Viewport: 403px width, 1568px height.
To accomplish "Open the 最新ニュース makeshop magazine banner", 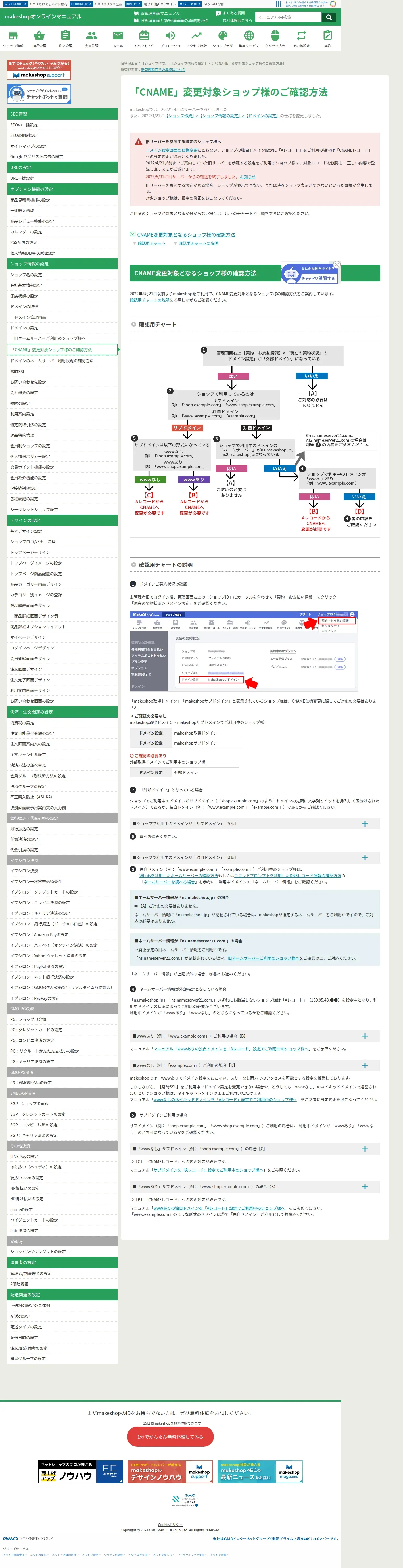I will tap(260, 1472).
